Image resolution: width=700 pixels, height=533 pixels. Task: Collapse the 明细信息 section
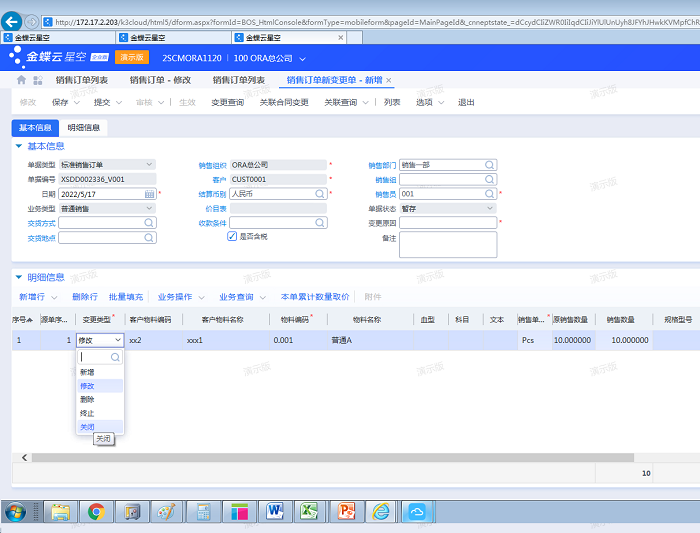[18, 277]
